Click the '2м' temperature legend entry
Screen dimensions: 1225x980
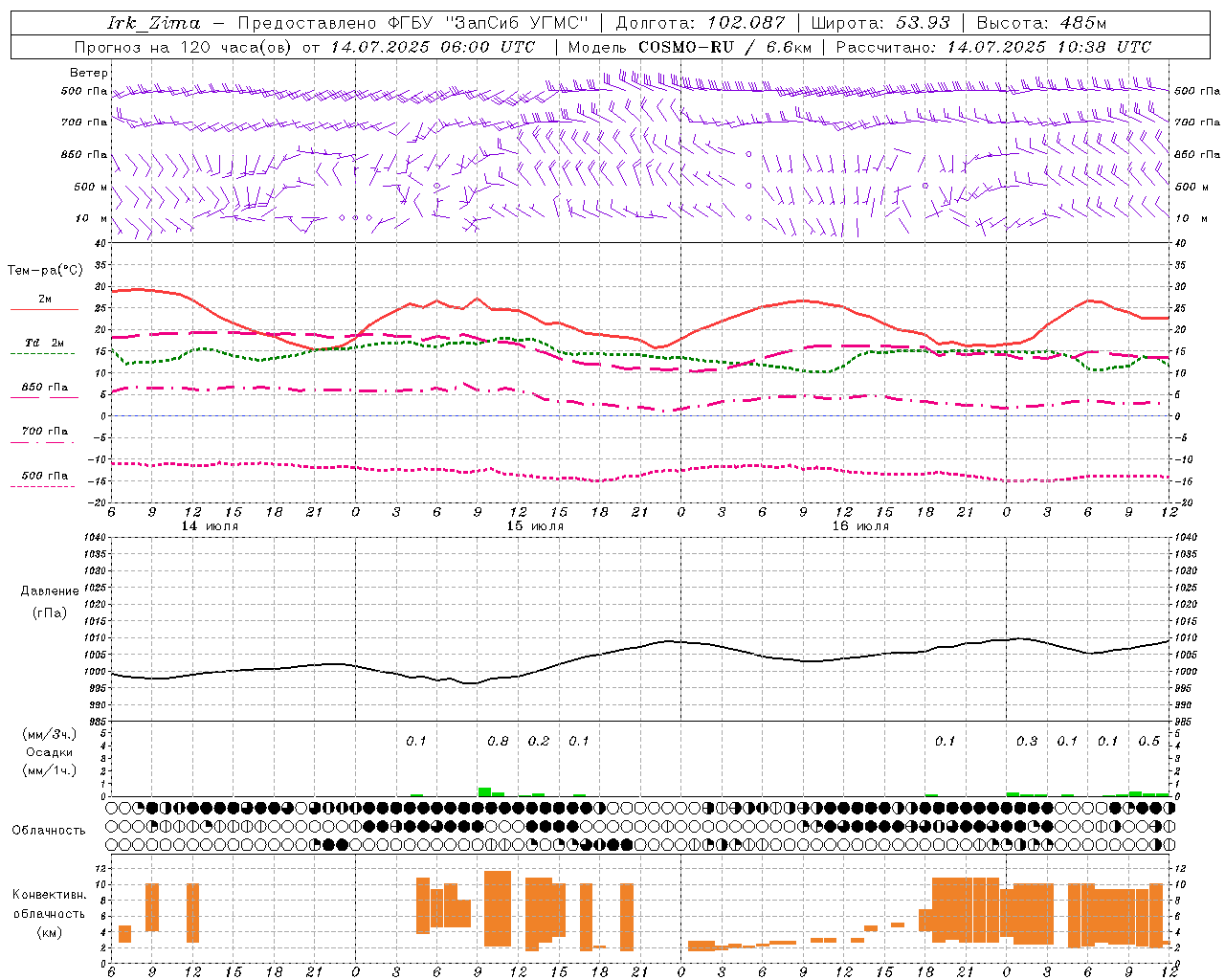pos(45,299)
